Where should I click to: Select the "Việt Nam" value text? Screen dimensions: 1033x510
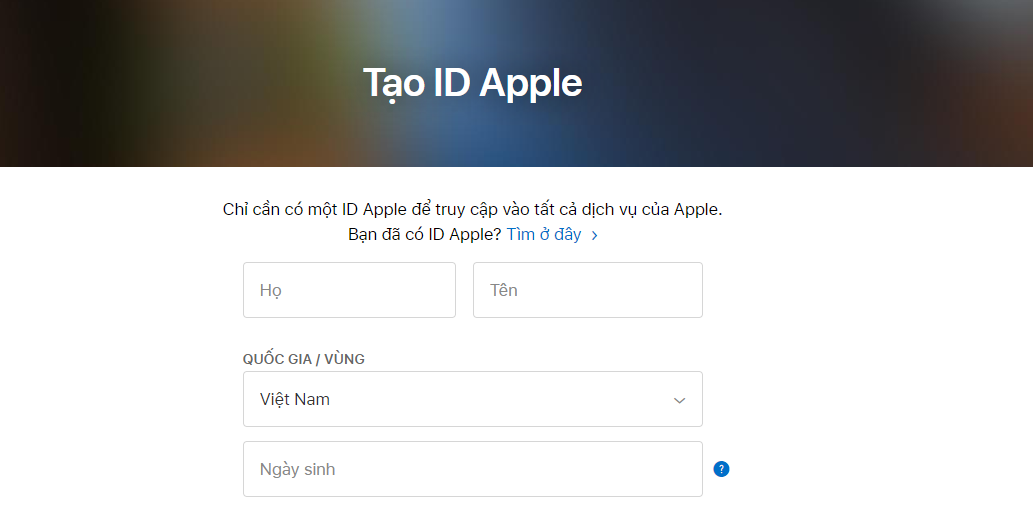(x=295, y=399)
